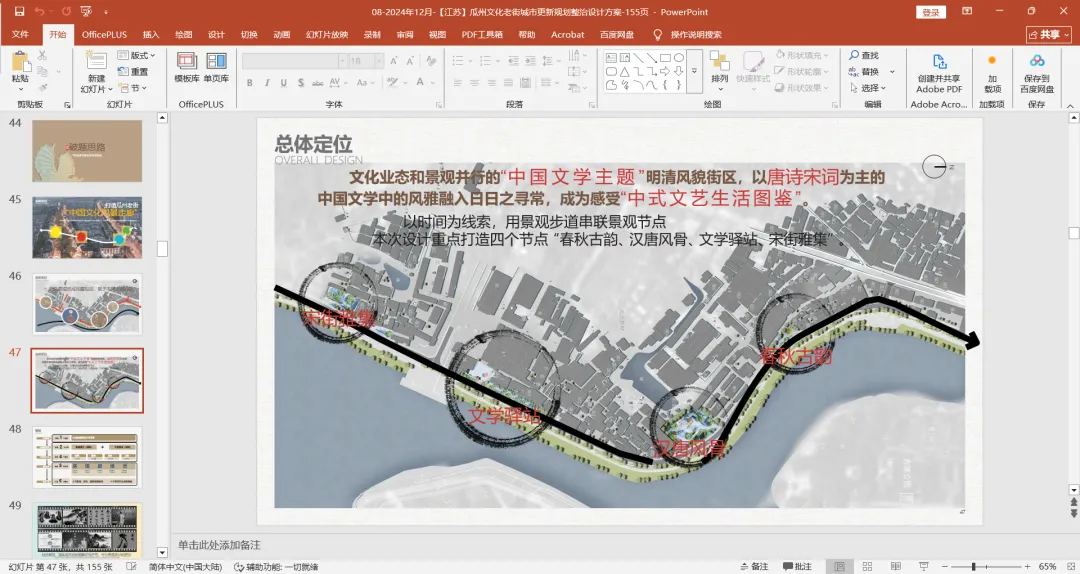This screenshot has height=574, width=1080.
Task: Click the notes pane '单击此处添加备注'
Action: (219, 545)
